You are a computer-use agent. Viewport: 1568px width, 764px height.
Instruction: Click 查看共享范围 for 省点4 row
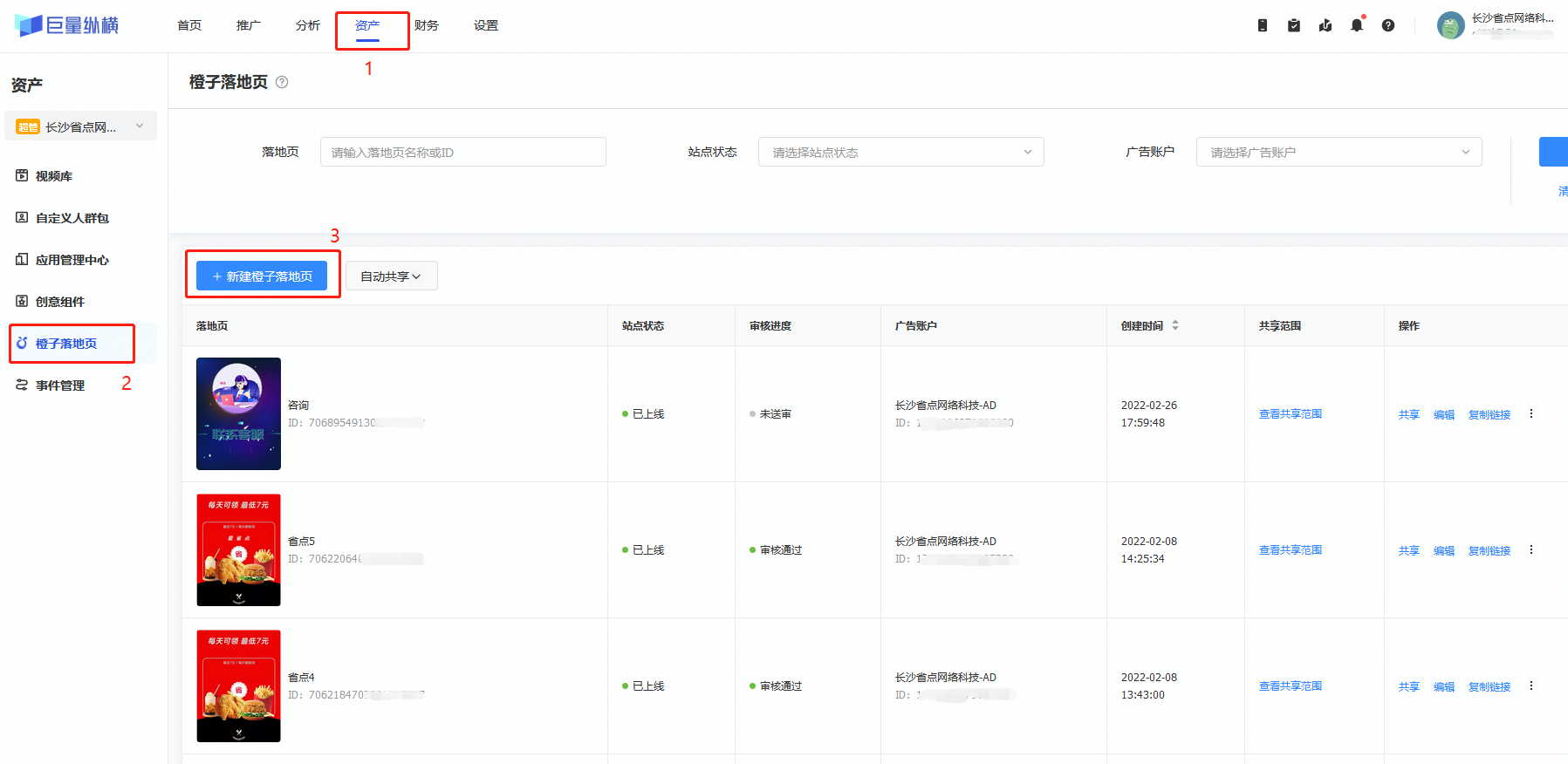1291,686
